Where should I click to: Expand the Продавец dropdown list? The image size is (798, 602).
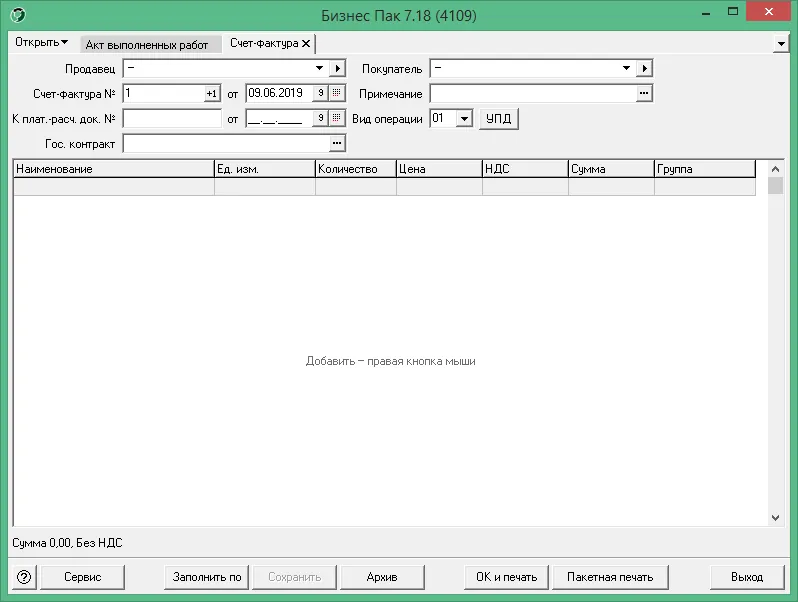pyautogui.click(x=319, y=68)
